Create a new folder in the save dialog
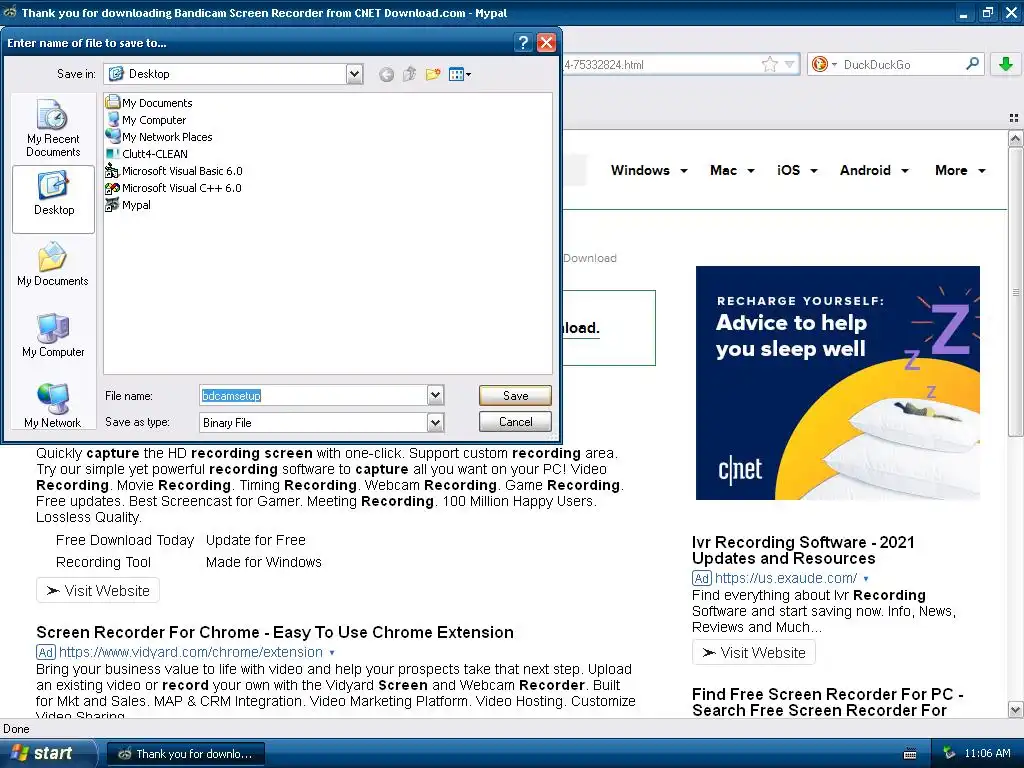Screen dimensions: 1024x768 click(432, 74)
